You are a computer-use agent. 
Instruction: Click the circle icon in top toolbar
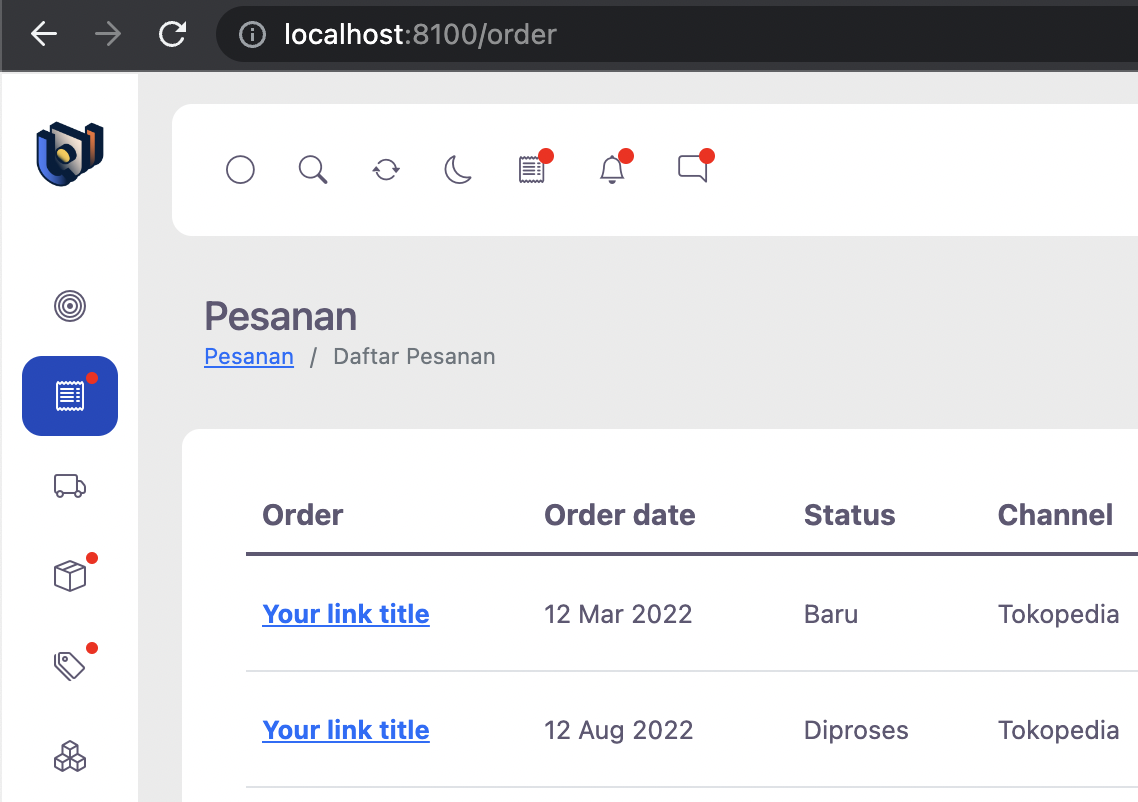pos(240,170)
